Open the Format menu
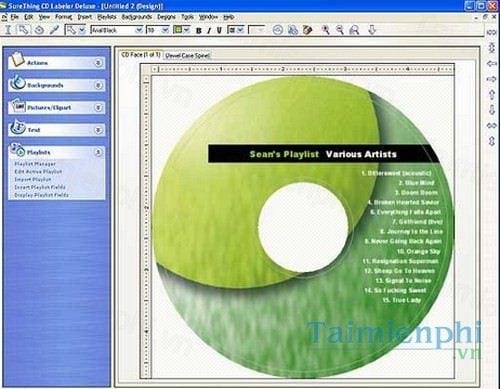This screenshot has width=500, height=389. pos(63,17)
